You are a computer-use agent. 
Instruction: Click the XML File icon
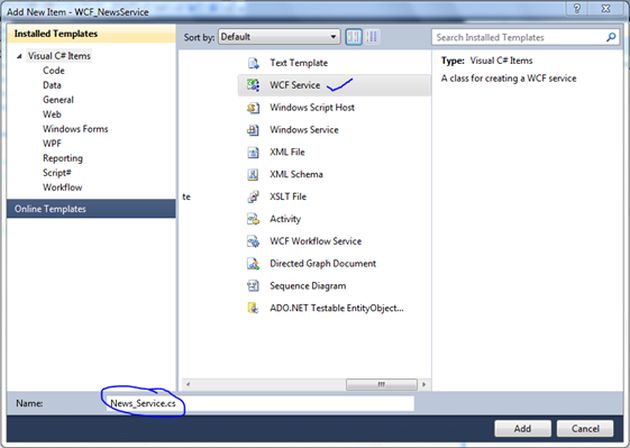click(253, 152)
